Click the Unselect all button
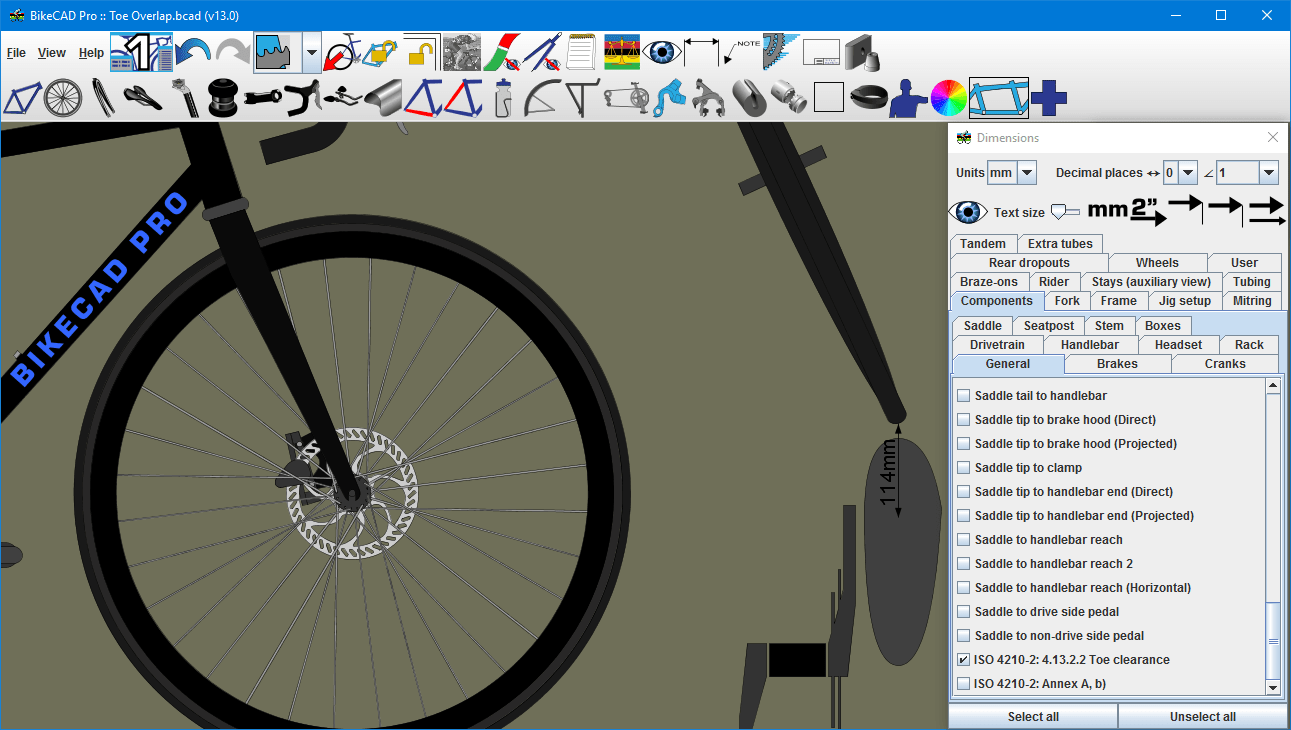The height and width of the screenshot is (730, 1291). [1201, 716]
